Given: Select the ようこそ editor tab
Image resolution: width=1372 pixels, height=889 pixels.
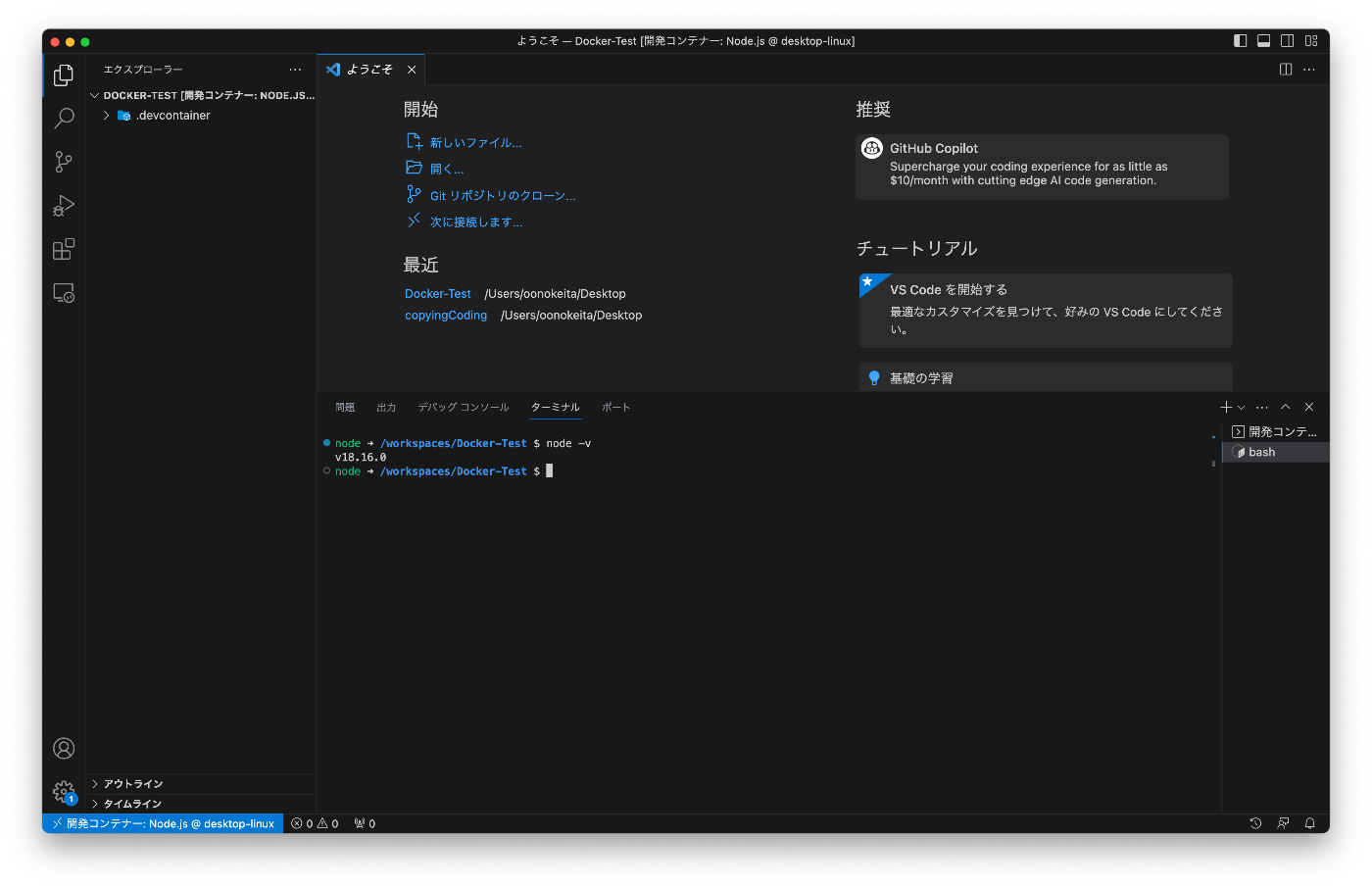Looking at the screenshot, I should [x=371, y=70].
